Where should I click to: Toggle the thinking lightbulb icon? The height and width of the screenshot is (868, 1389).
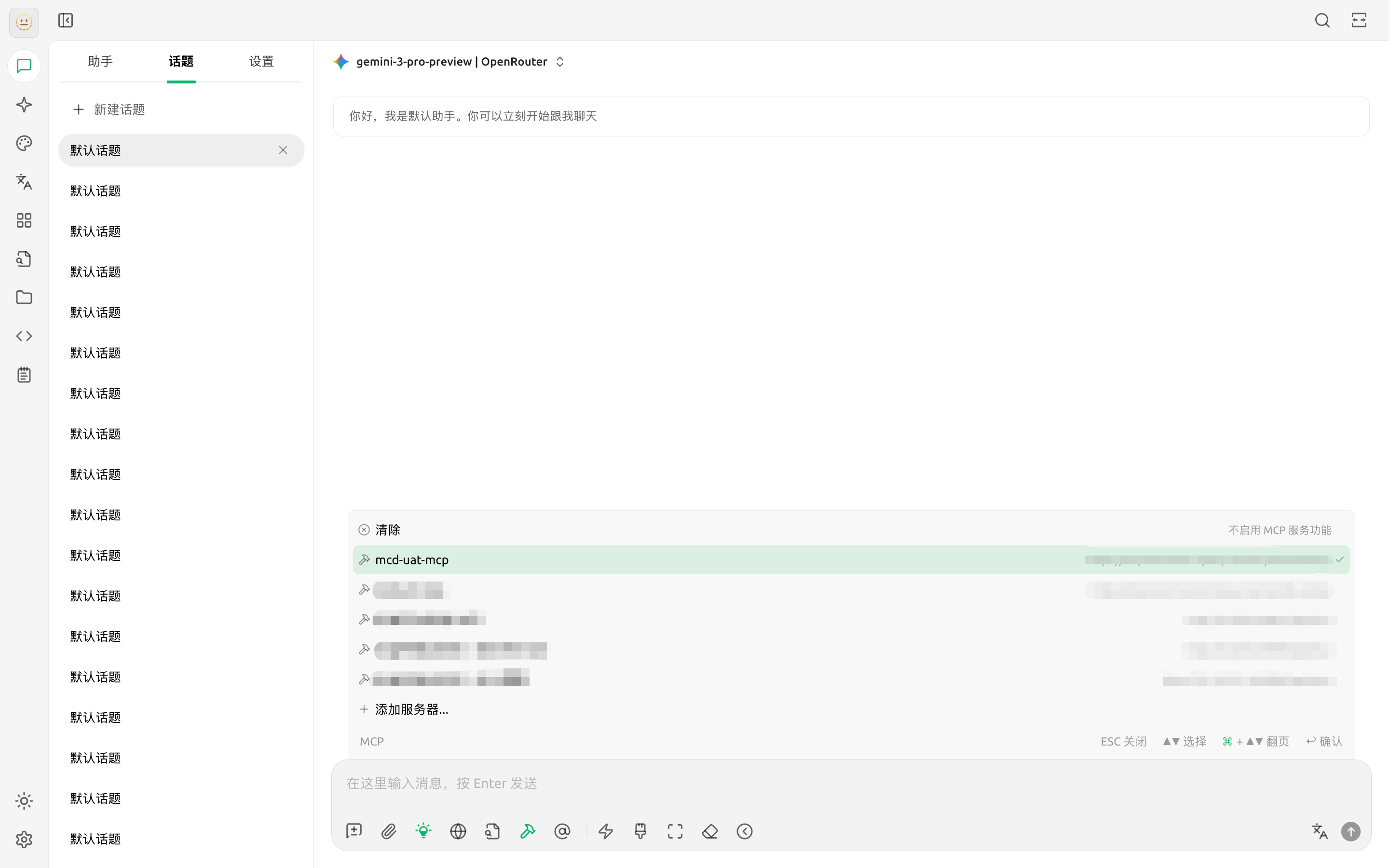423,831
